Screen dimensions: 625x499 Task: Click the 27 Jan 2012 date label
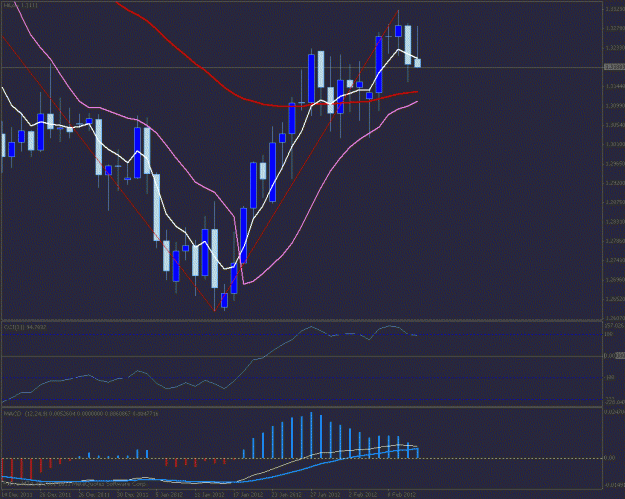[325, 495]
